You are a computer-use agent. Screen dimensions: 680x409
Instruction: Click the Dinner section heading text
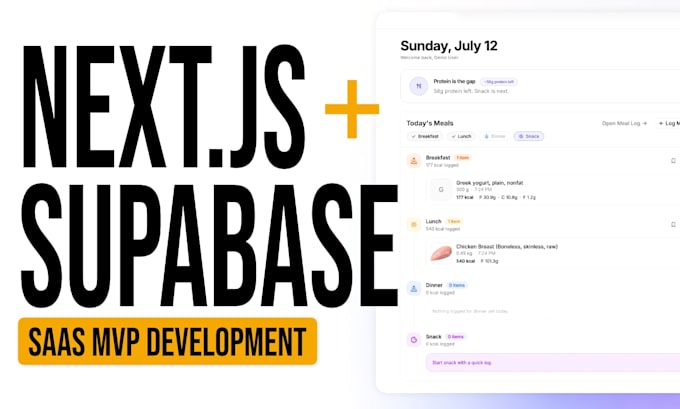434,285
